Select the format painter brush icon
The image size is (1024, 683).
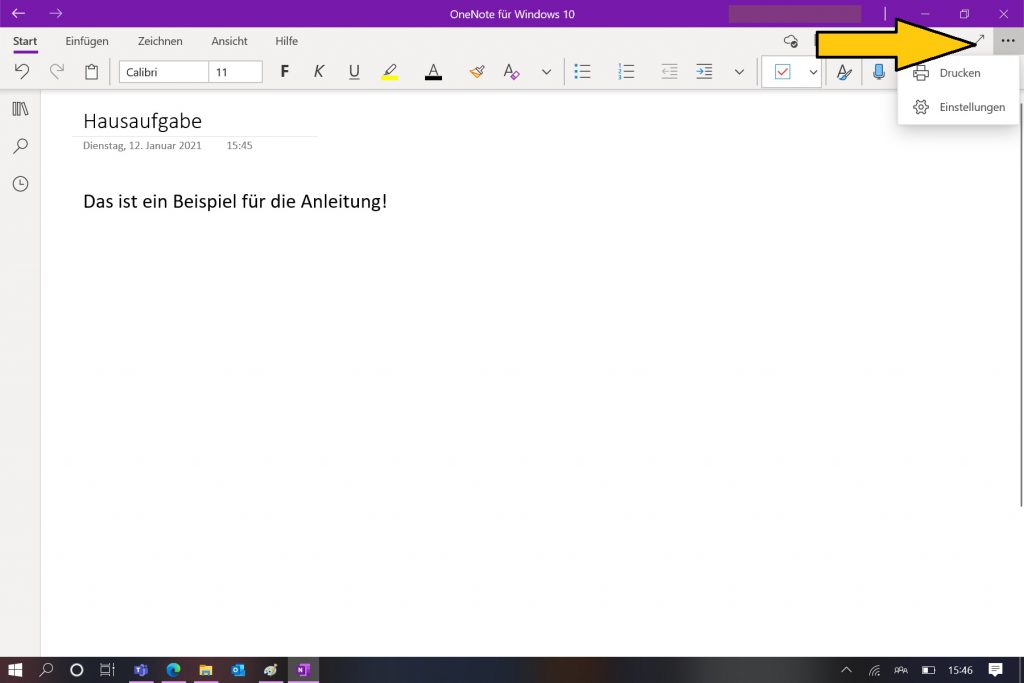tap(477, 72)
